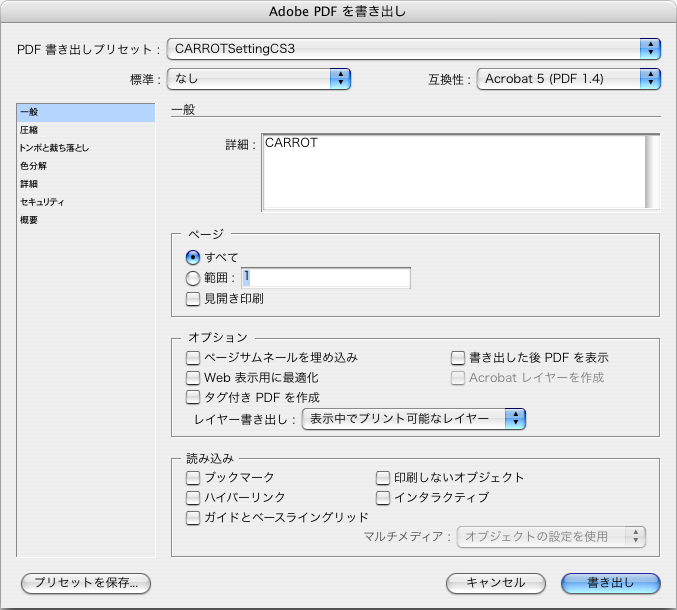
Task: Open the 標準 dropdown showing なし
Action: pos(259,79)
